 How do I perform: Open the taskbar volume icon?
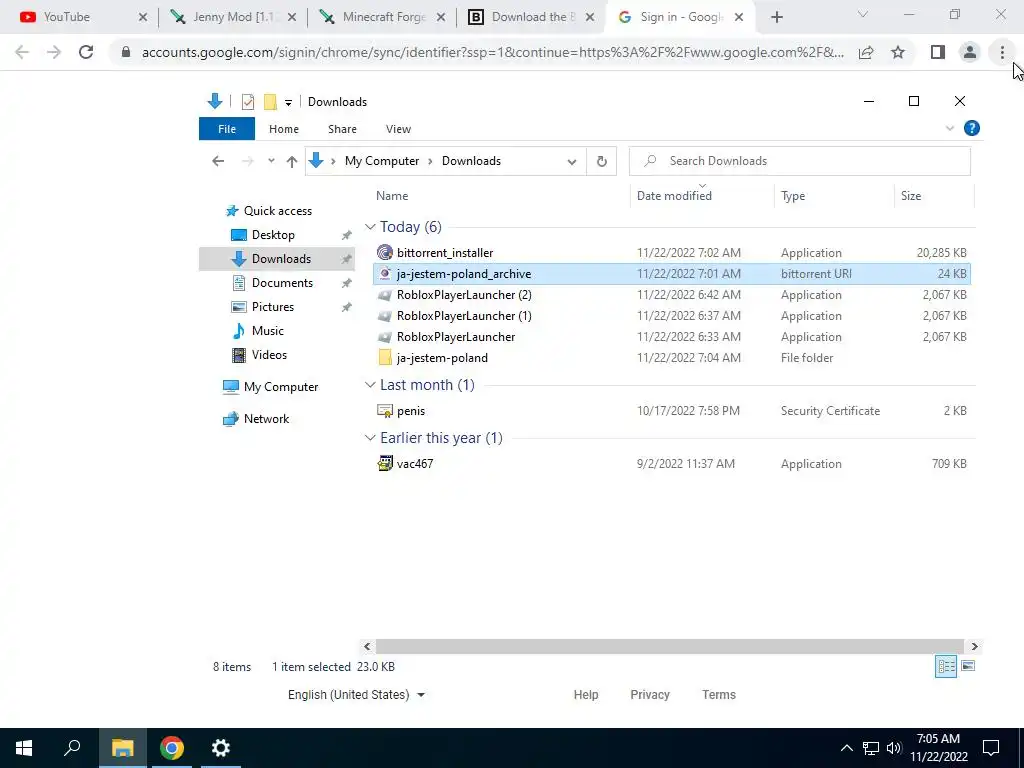click(x=894, y=748)
